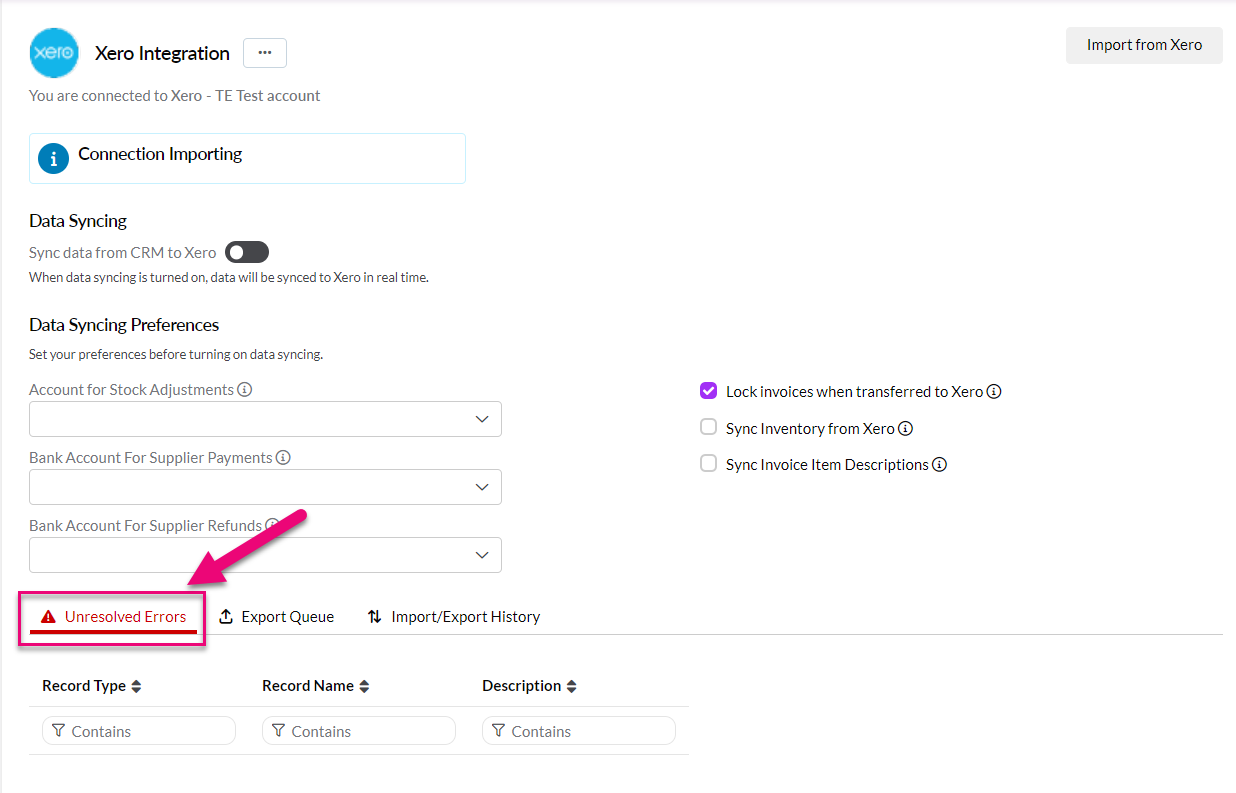This screenshot has height=793, width=1236.
Task: Click the Connection Importing info icon
Action: [x=53, y=158]
